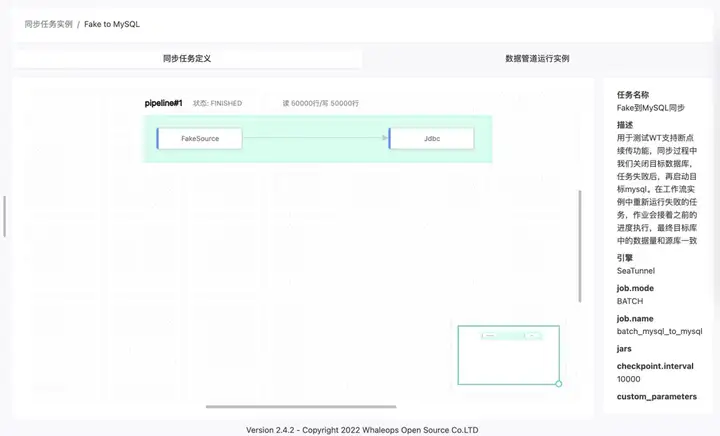Click the pipeline#1 label

tap(163, 103)
